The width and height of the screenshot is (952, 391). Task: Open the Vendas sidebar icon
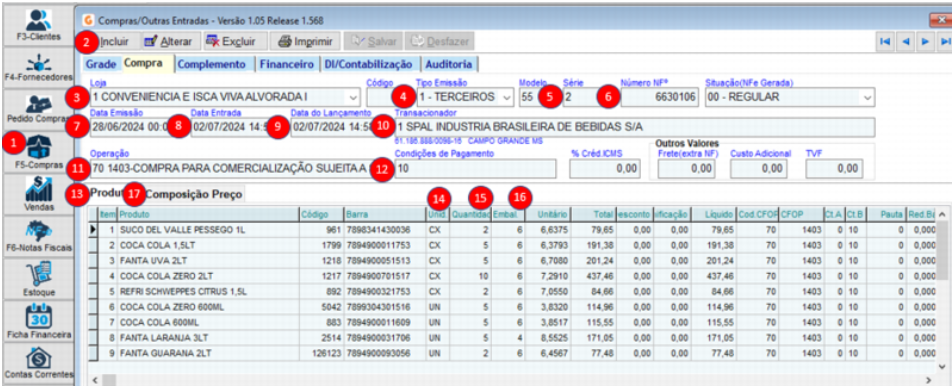tap(38, 194)
